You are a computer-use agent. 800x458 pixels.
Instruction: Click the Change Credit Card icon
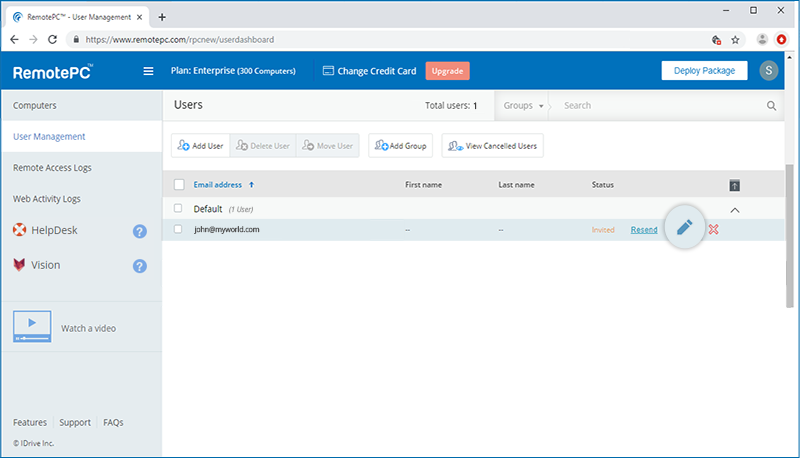point(328,70)
